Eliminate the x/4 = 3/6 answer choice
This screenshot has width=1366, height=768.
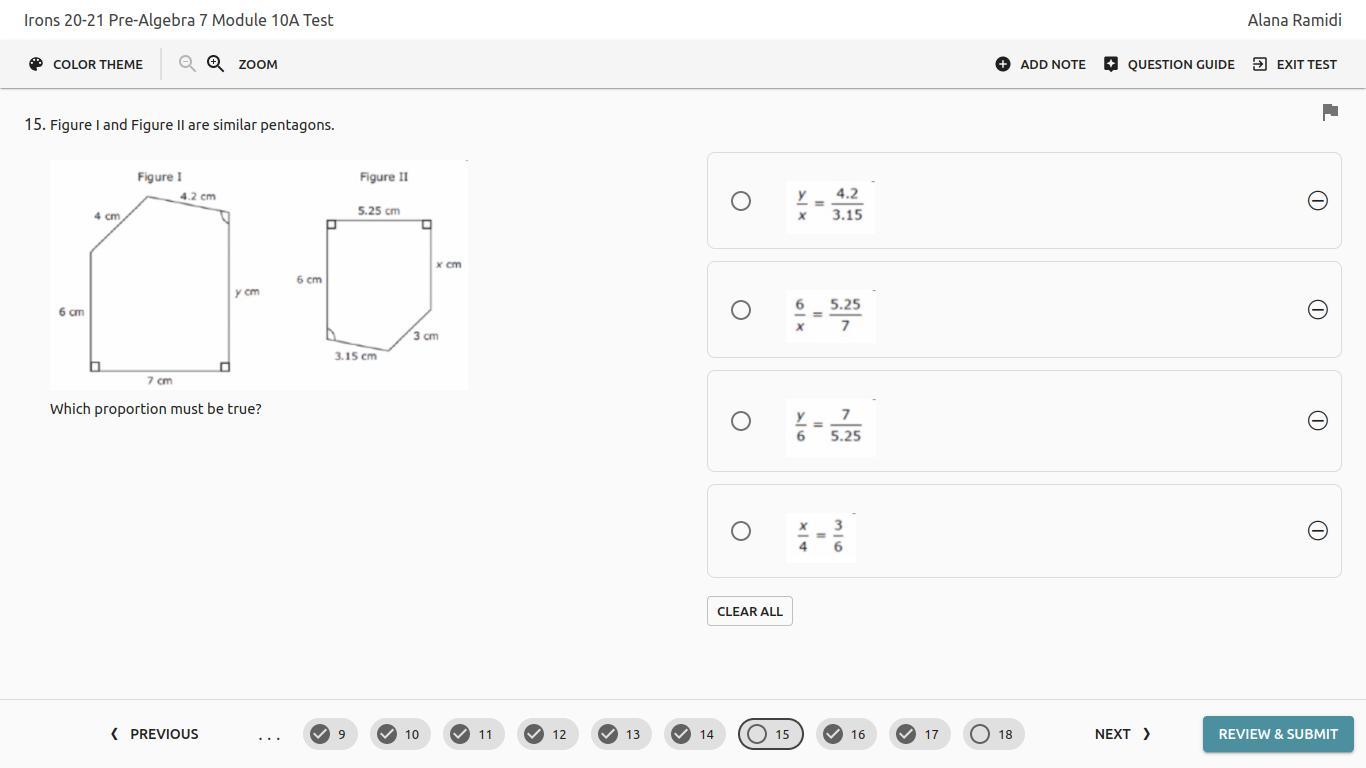pyautogui.click(x=1317, y=531)
